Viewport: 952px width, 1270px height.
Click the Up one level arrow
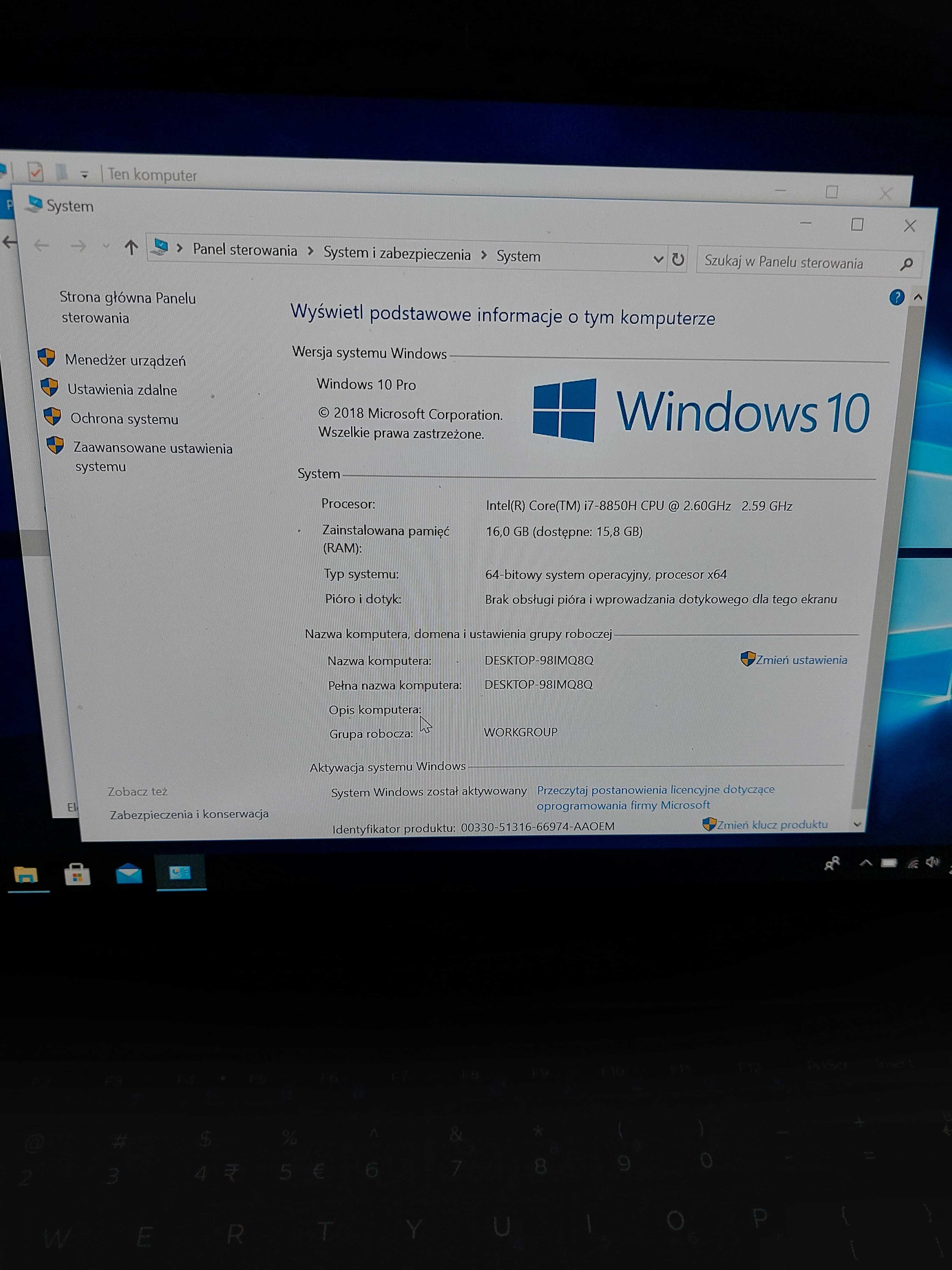pyautogui.click(x=131, y=248)
